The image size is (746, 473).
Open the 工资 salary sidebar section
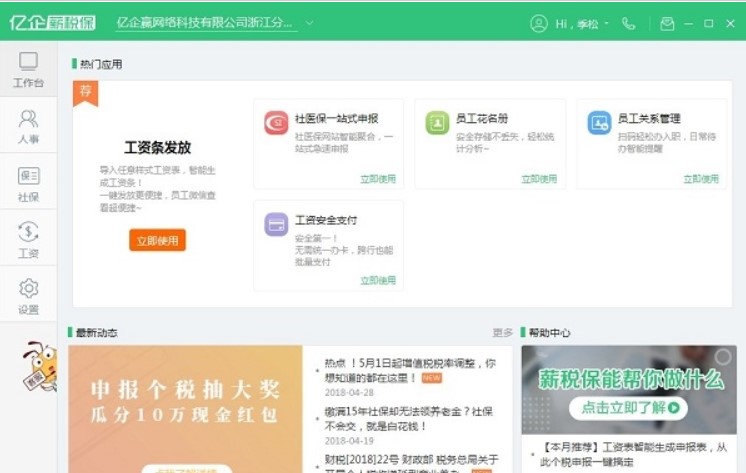(28, 239)
